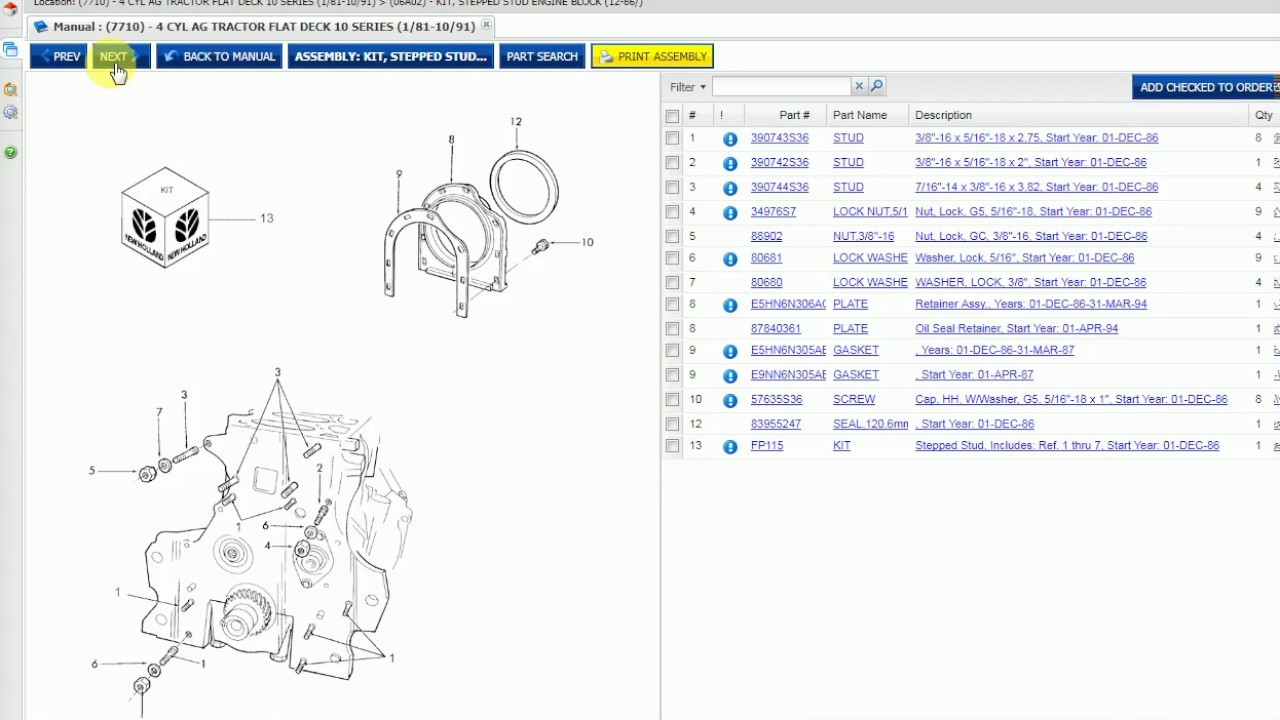Viewport: 1280px width, 720px height.
Task: Open the SEAL,120.6mm part name link
Action: pos(870,424)
